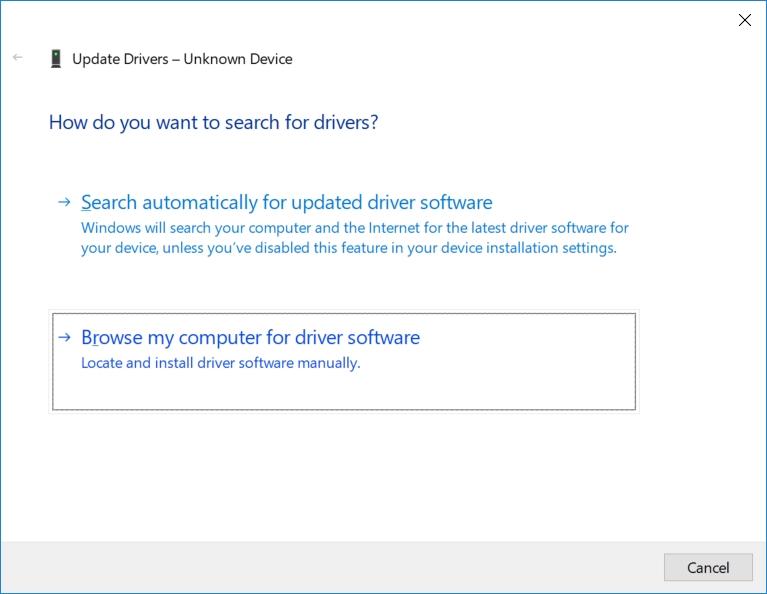Click the heading How do you want to search for drivers?
Image resolution: width=767 pixels, height=594 pixels.
tap(214, 122)
